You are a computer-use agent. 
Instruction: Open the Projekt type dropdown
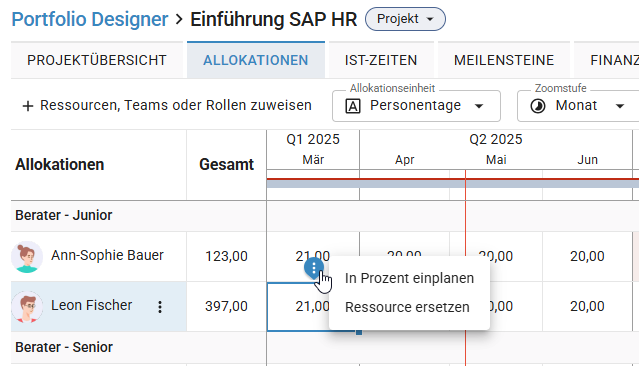point(405,19)
